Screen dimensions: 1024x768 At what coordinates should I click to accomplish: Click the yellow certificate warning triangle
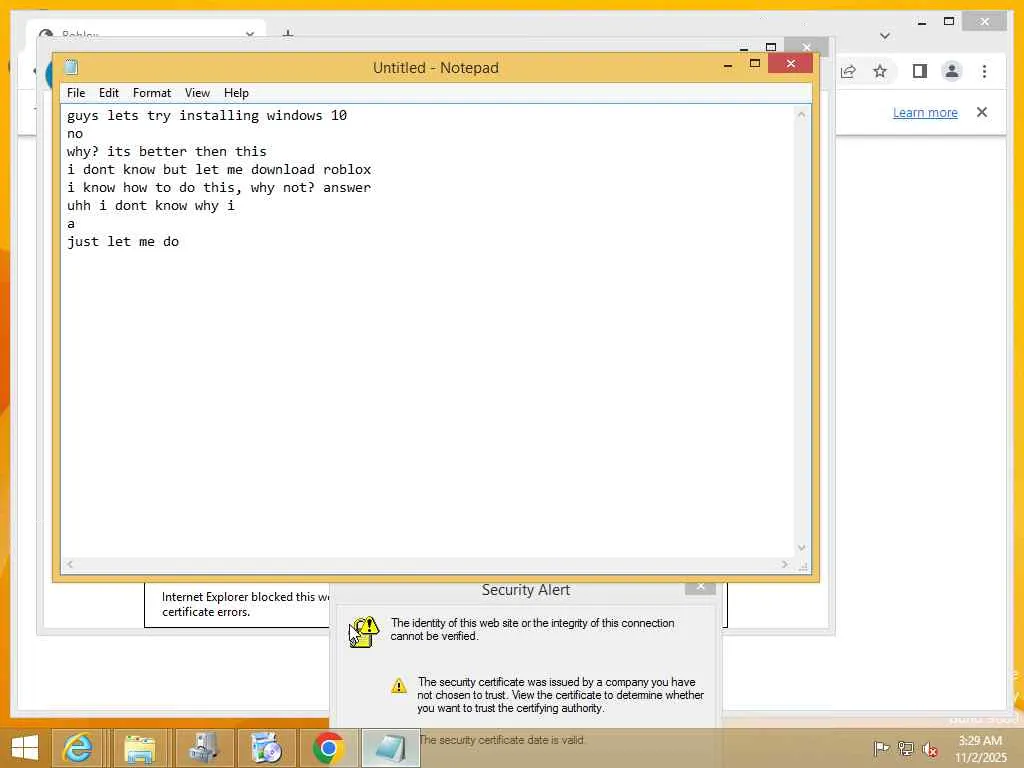click(x=398, y=686)
